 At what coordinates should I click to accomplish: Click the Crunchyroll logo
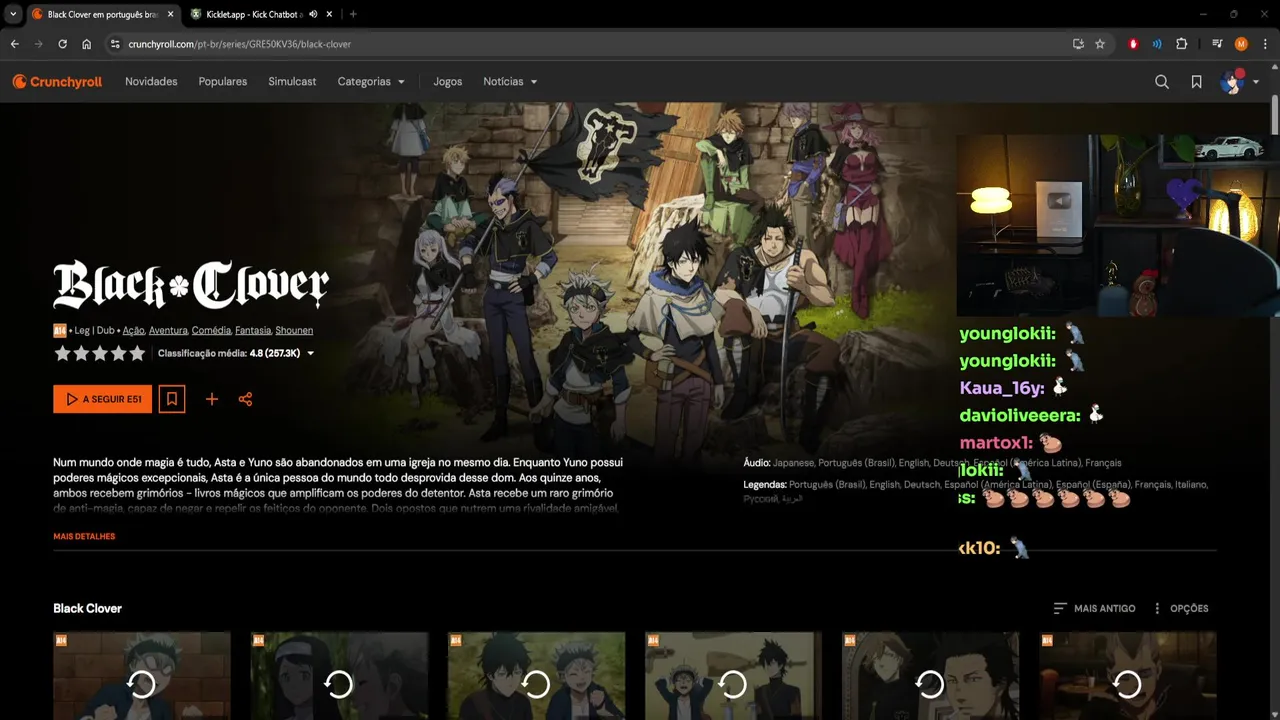tap(57, 82)
